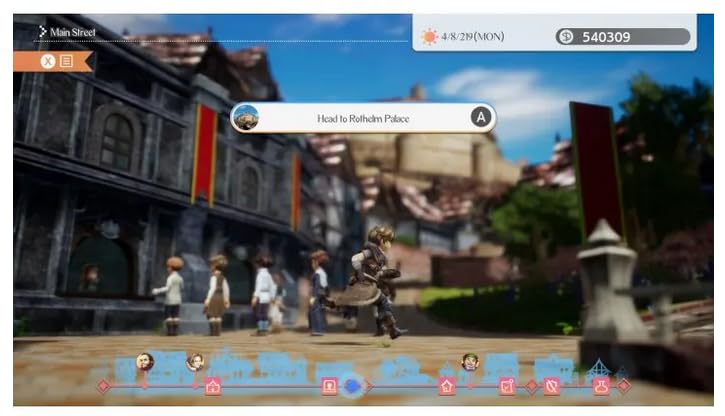Click the Main Street location label
Viewport: 725px width, 416px height.
pyautogui.click(x=73, y=32)
